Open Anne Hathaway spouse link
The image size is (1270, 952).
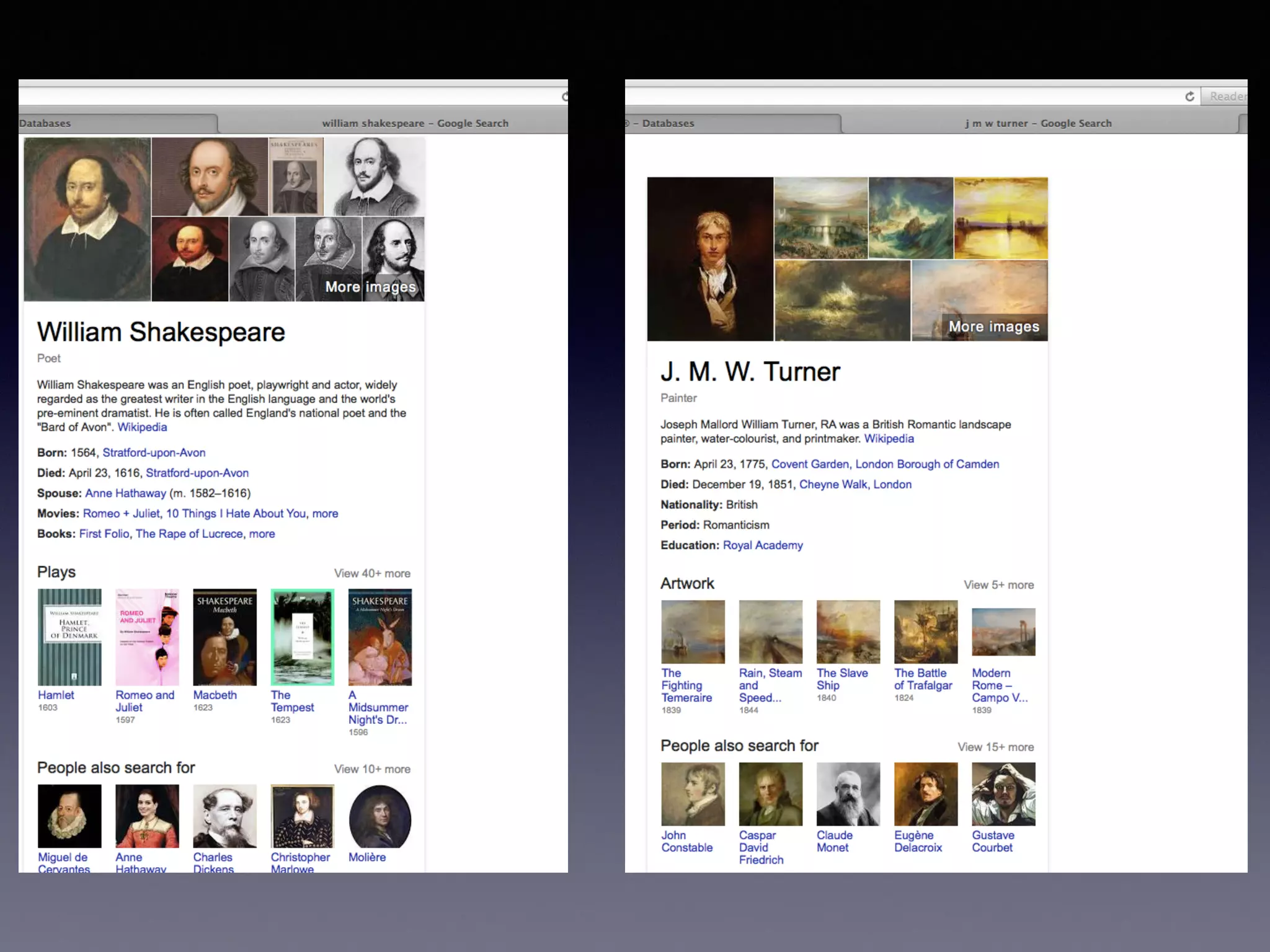pos(125,493)
